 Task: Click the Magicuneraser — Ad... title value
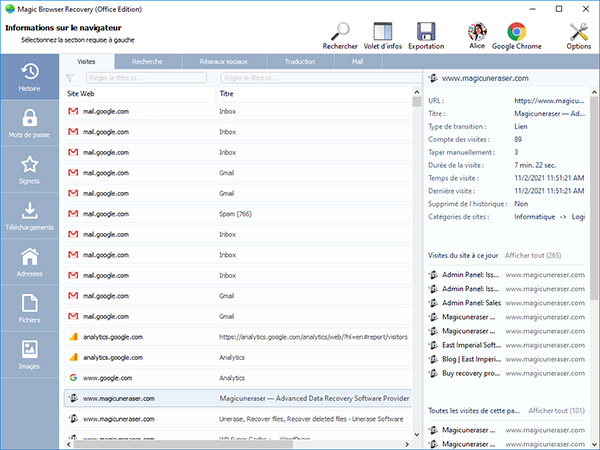(549, 113)
